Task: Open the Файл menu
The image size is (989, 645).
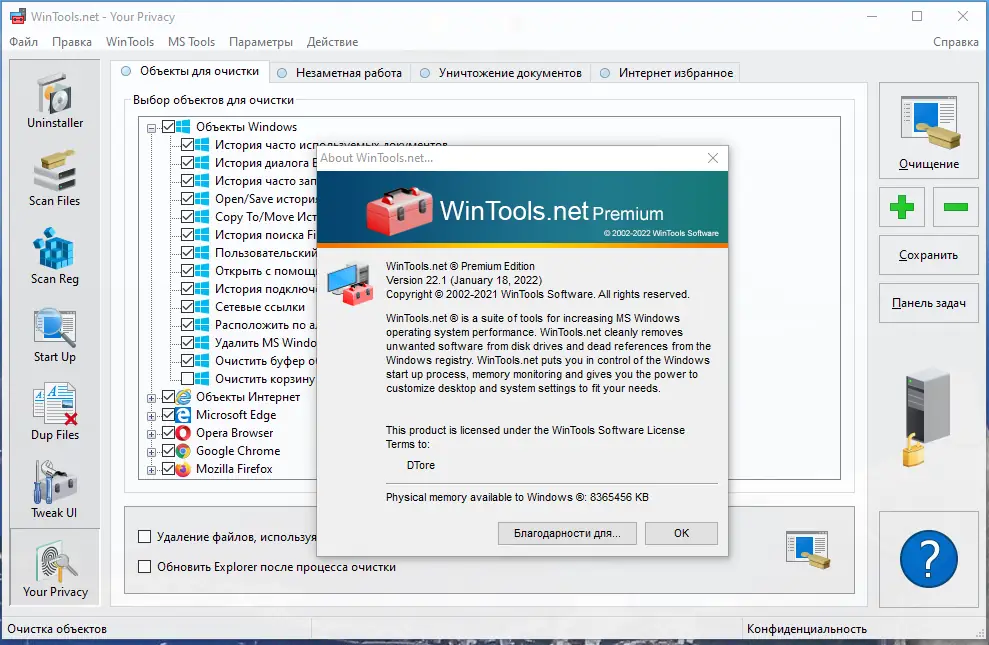Action: (23, 42)
